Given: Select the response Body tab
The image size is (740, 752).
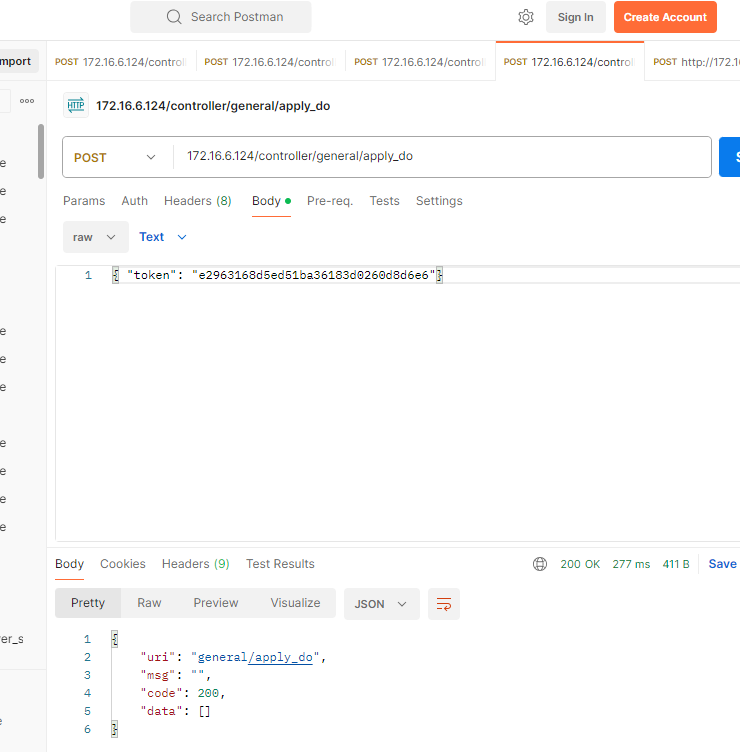Looking at the screenshot, I should click(x=70, y=564).
